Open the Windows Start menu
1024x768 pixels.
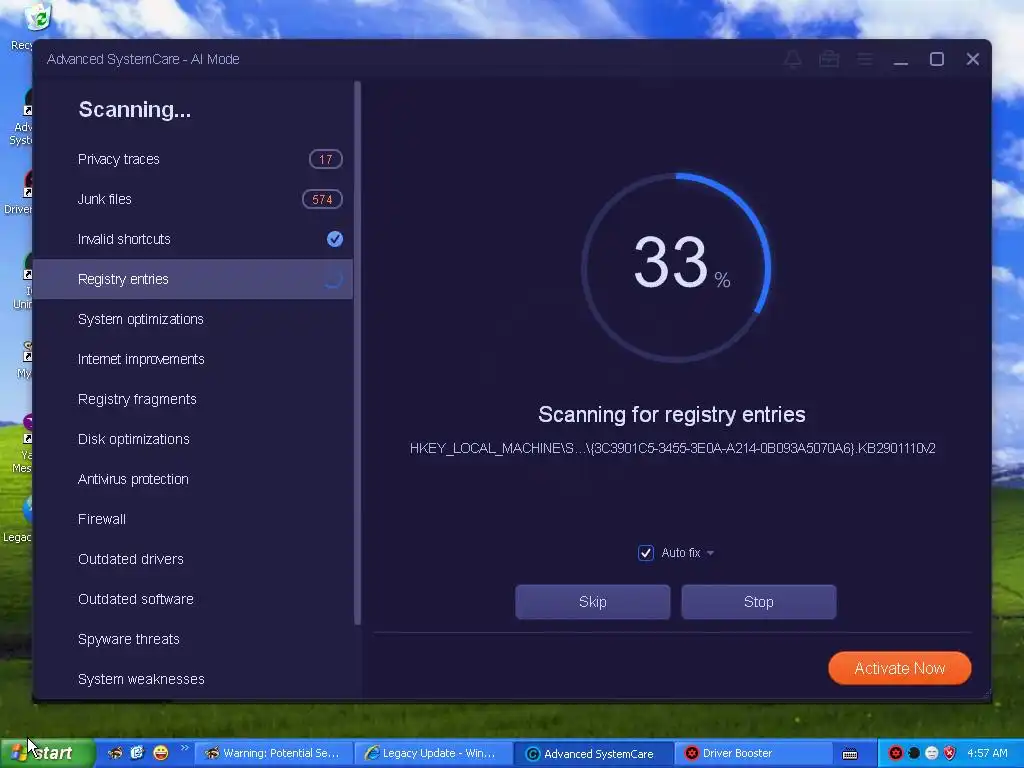(x=48, y=753)
